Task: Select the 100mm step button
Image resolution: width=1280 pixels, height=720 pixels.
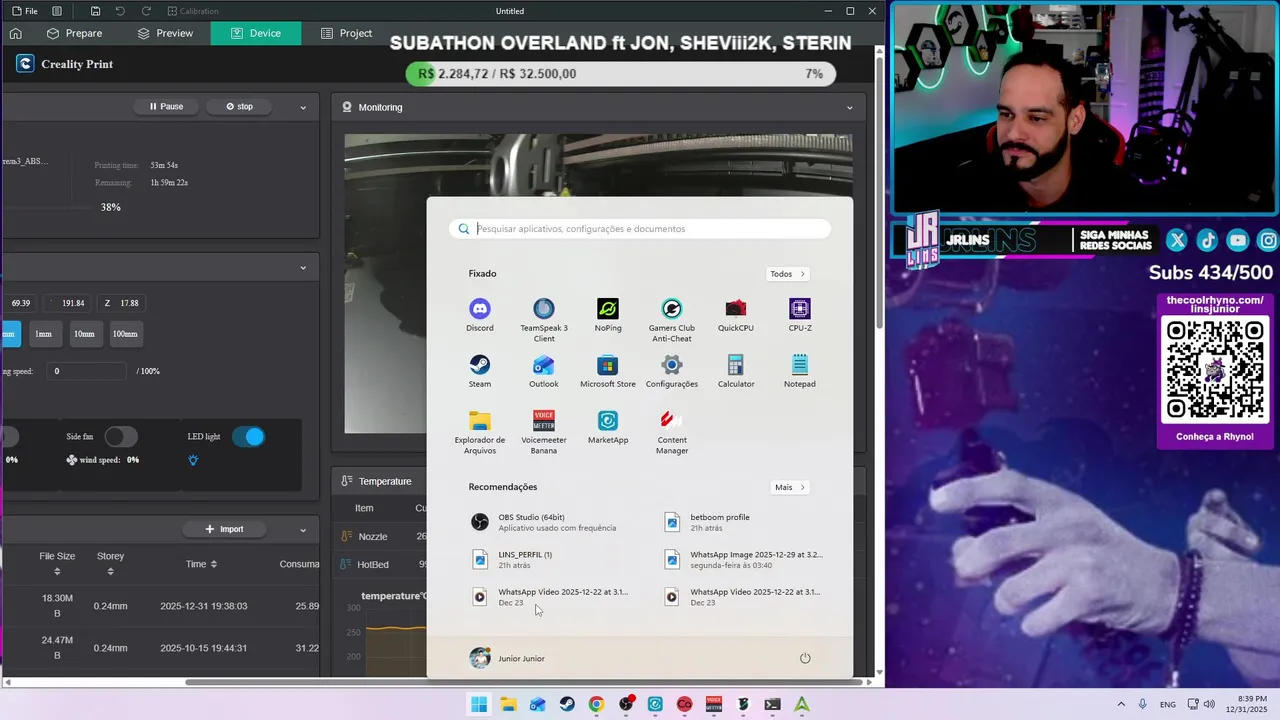Action: (125, 334)
